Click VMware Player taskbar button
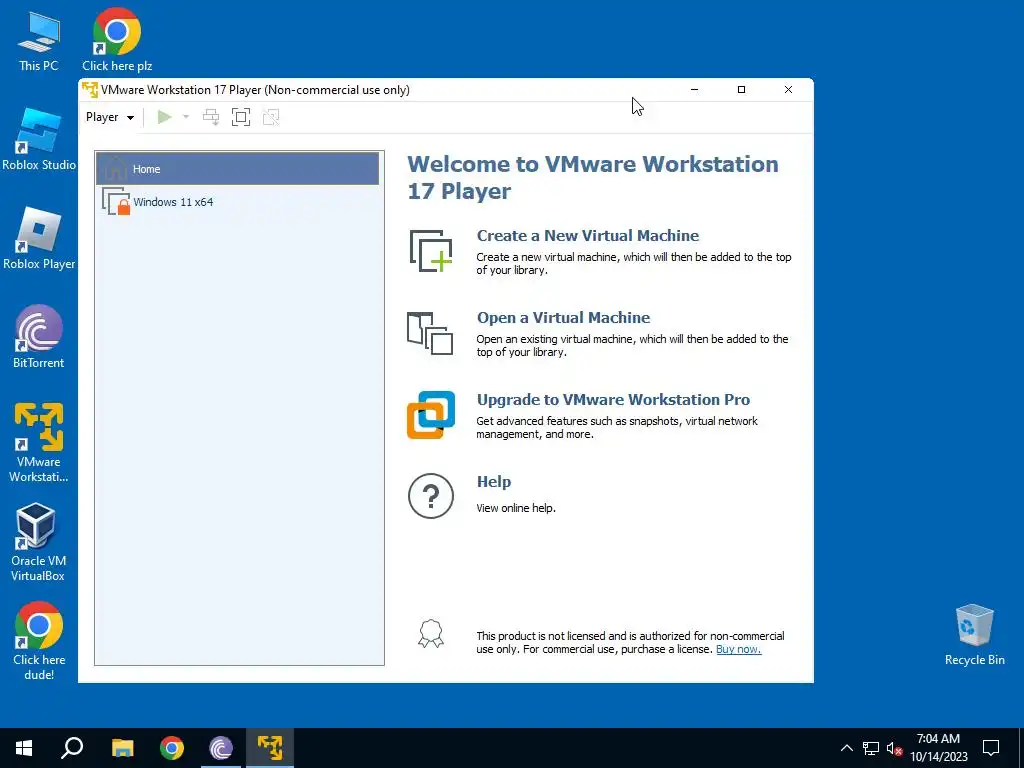The height and width of the screenshot is (768, 1024). (x=270, y=748)
